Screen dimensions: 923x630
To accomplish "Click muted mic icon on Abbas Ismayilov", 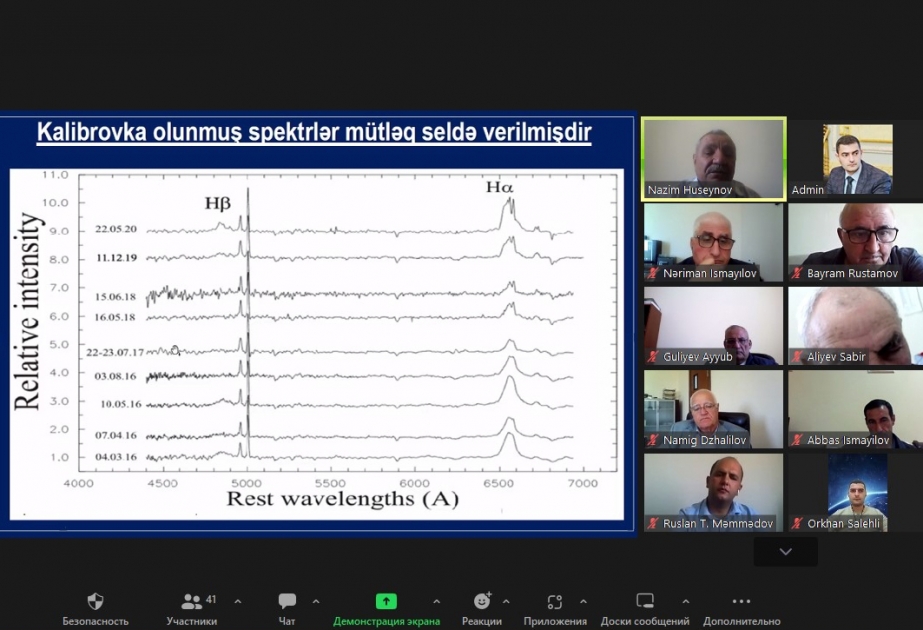I will pyautogui.click(x=797, y=440).
